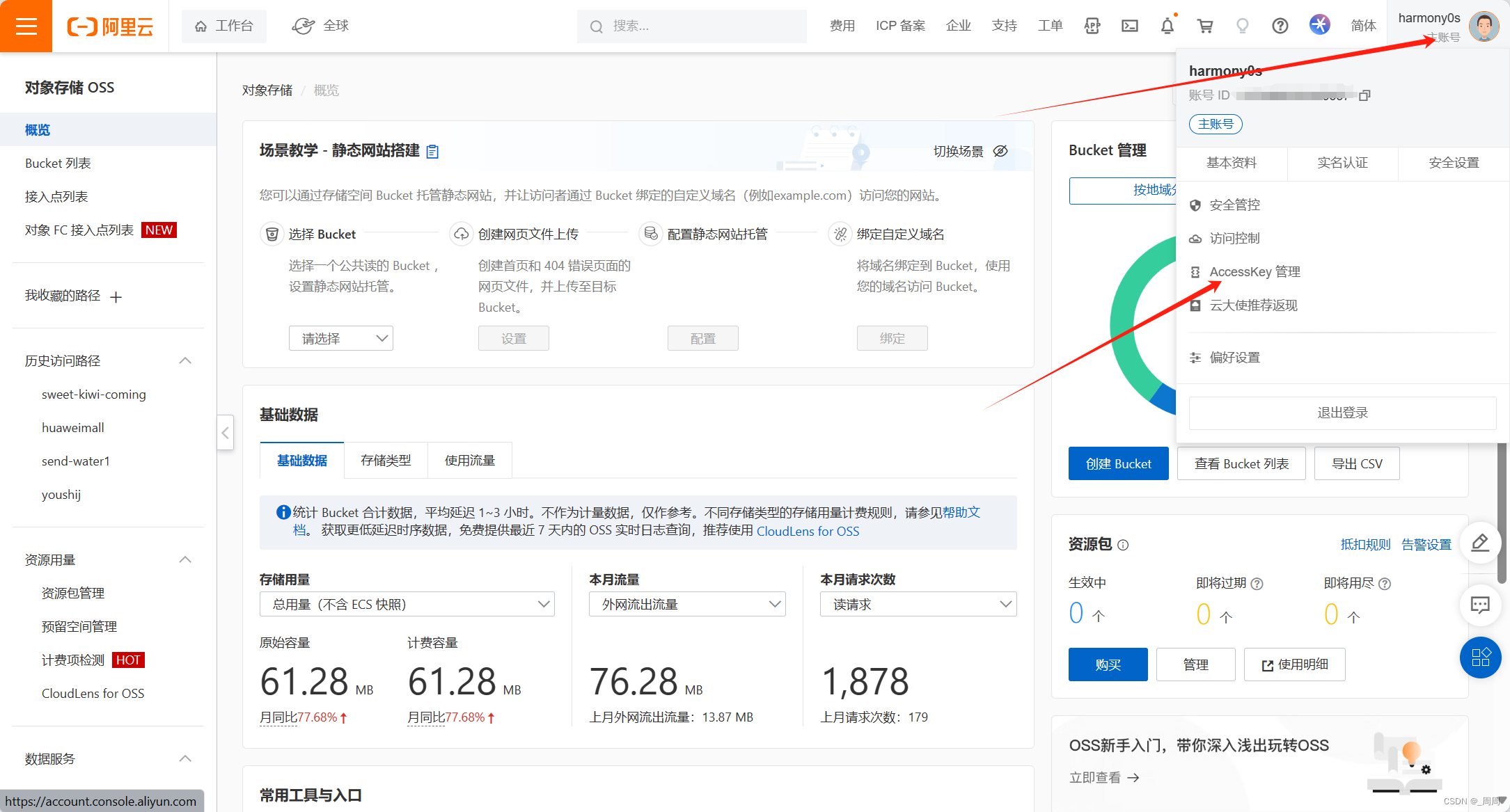Expand the 外网流出流量 dropdown
The width and height of the screenshot is (1510, 812).
pos(687,604)
